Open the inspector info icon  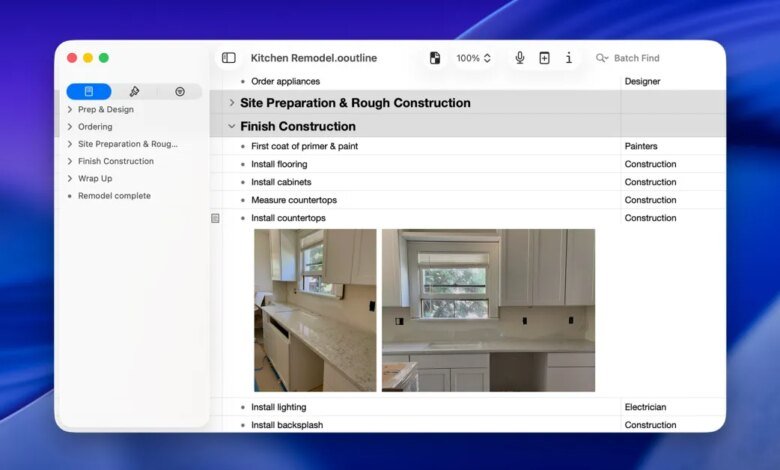pos(569,58)
